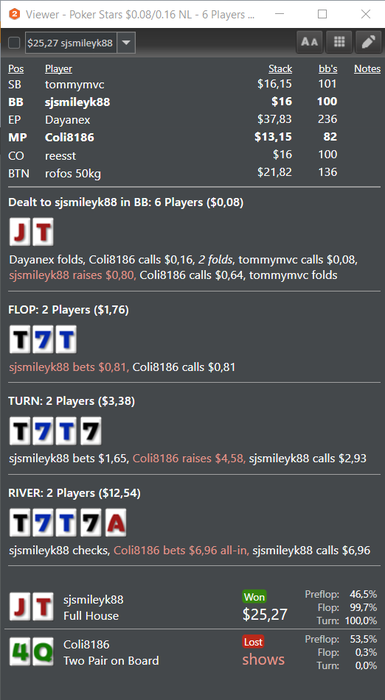Click the red J hole card under Dealt

pos(20,232)
